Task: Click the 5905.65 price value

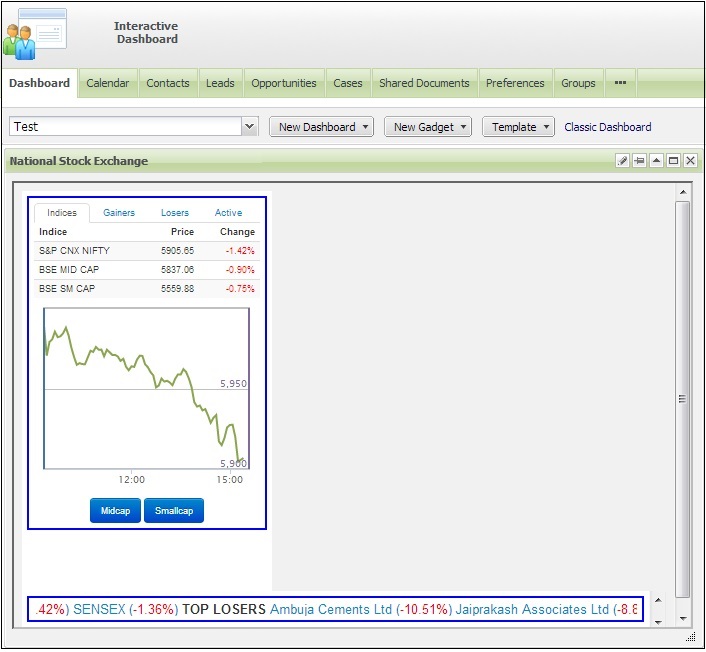Action: pyautogui.click(x=177, y=251)
